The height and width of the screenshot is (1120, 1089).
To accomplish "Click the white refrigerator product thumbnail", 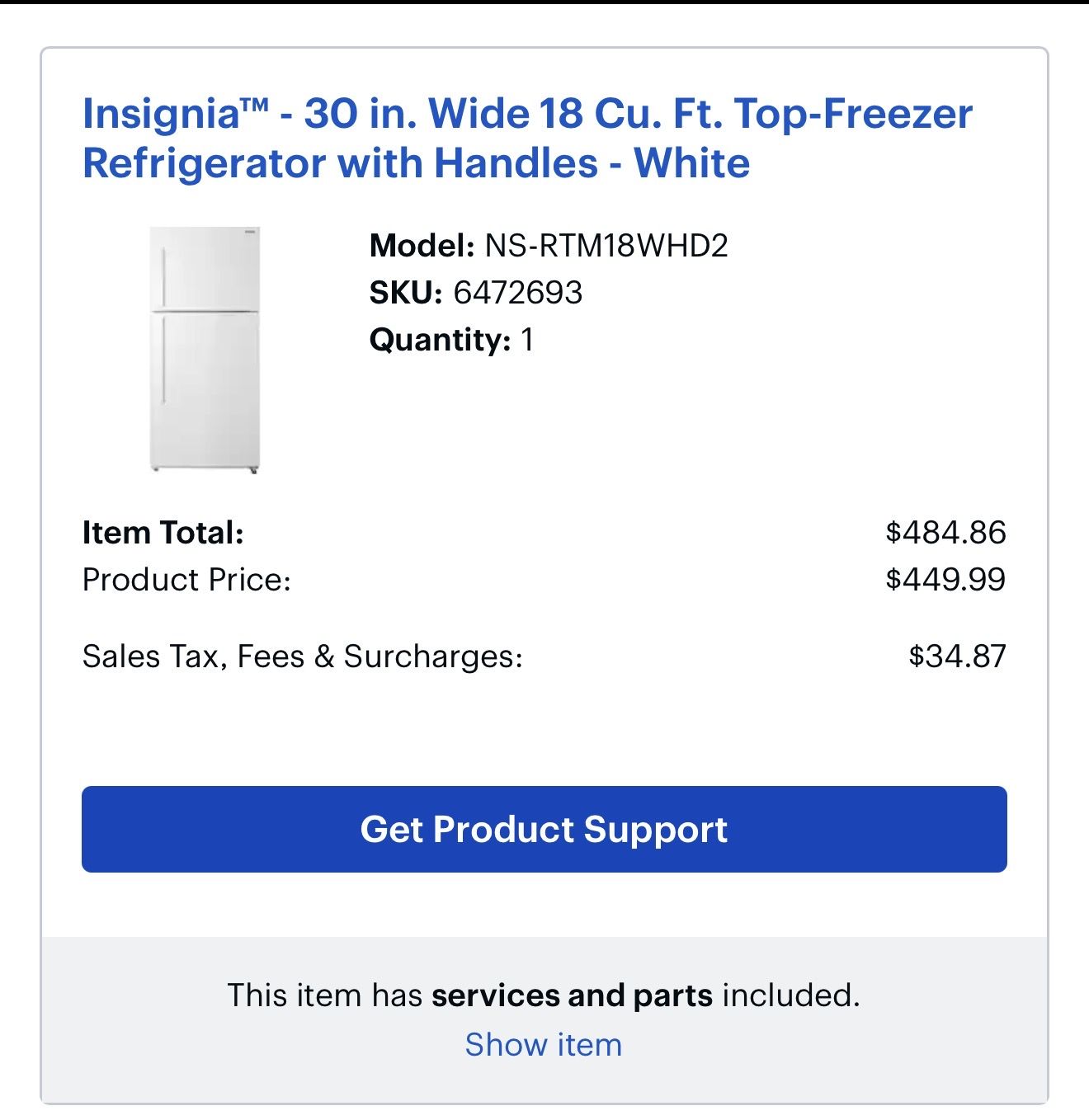I will (x=205, y=350).
